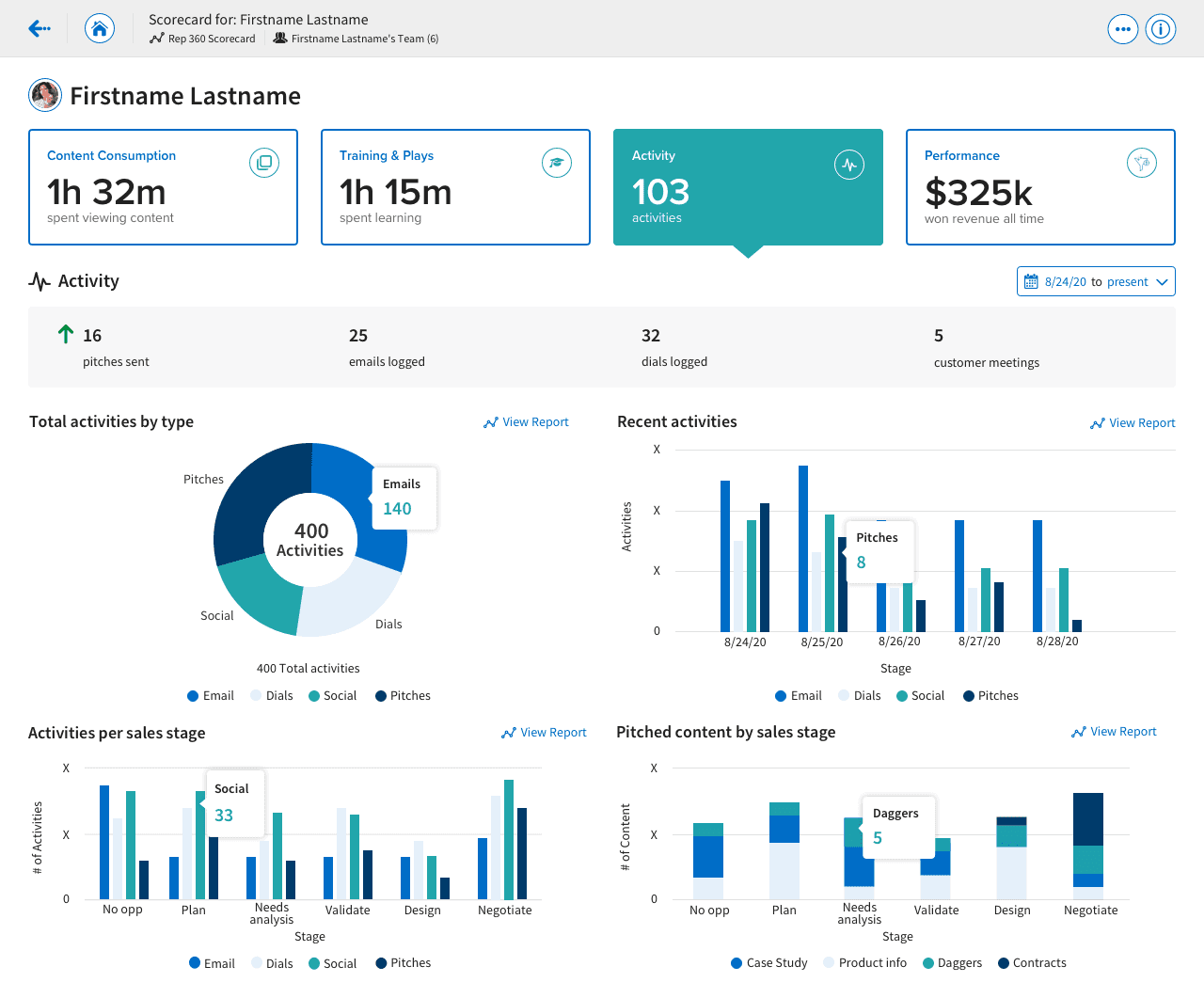Toggle Social legend under Recent activities
Image resolution: width=1204 pixels, height=998 pixels.
tap(920, 696)
